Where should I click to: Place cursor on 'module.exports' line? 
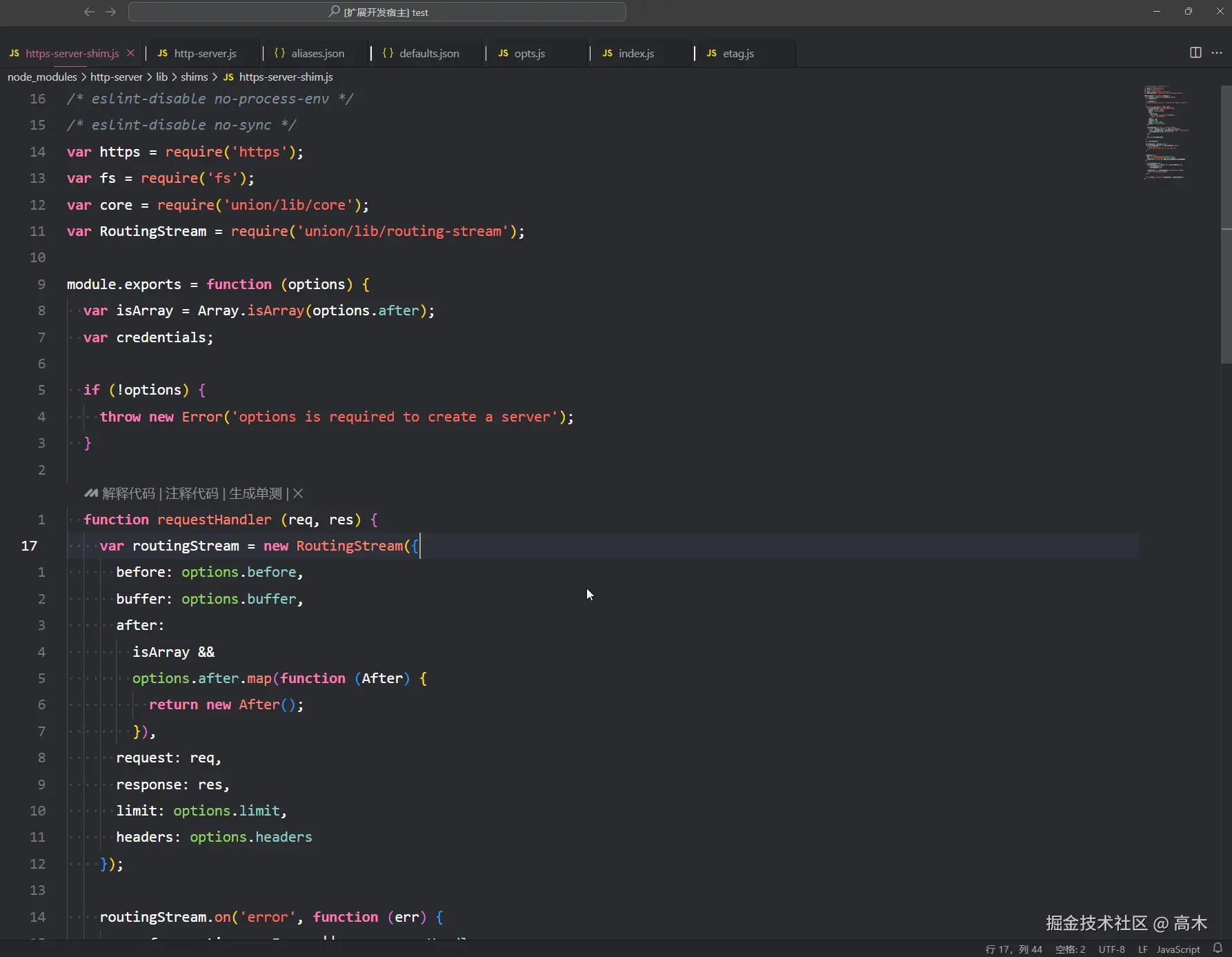click(x=218, y=284)
